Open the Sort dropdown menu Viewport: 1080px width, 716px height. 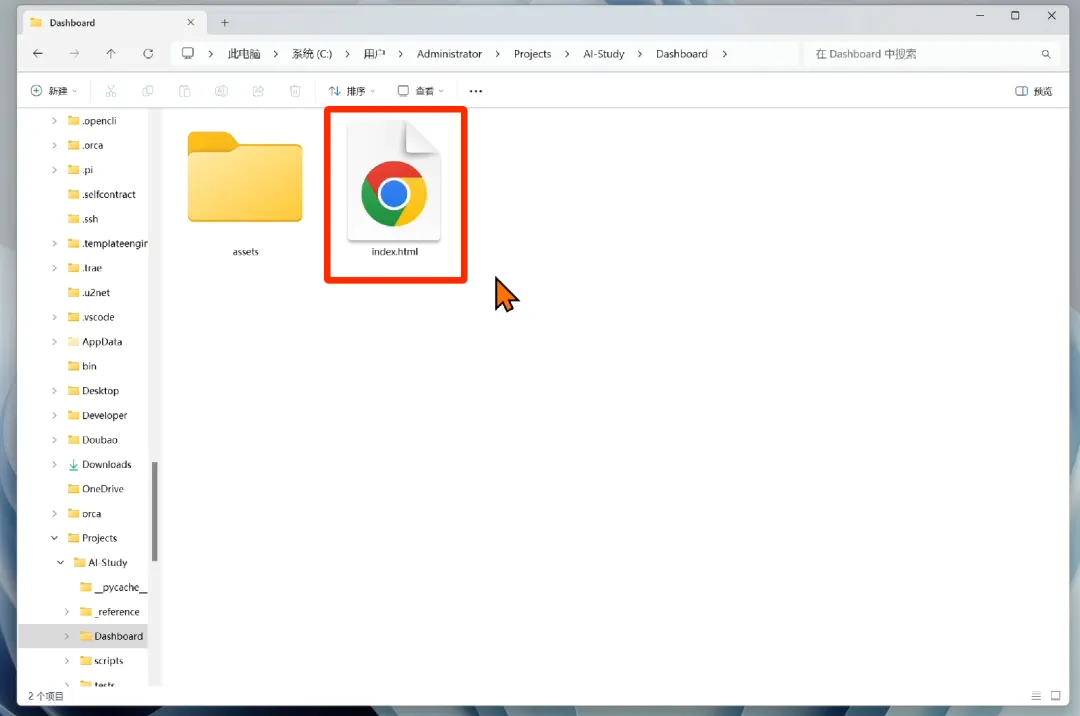tap(352, 91)
